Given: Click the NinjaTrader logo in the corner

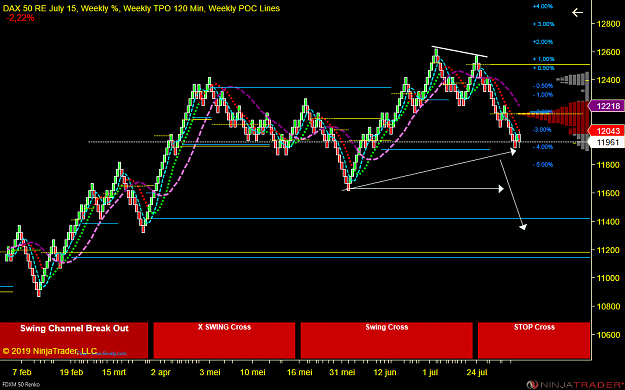Looking at the screenshot, I should pyautogui.click(x=575, y=385).
